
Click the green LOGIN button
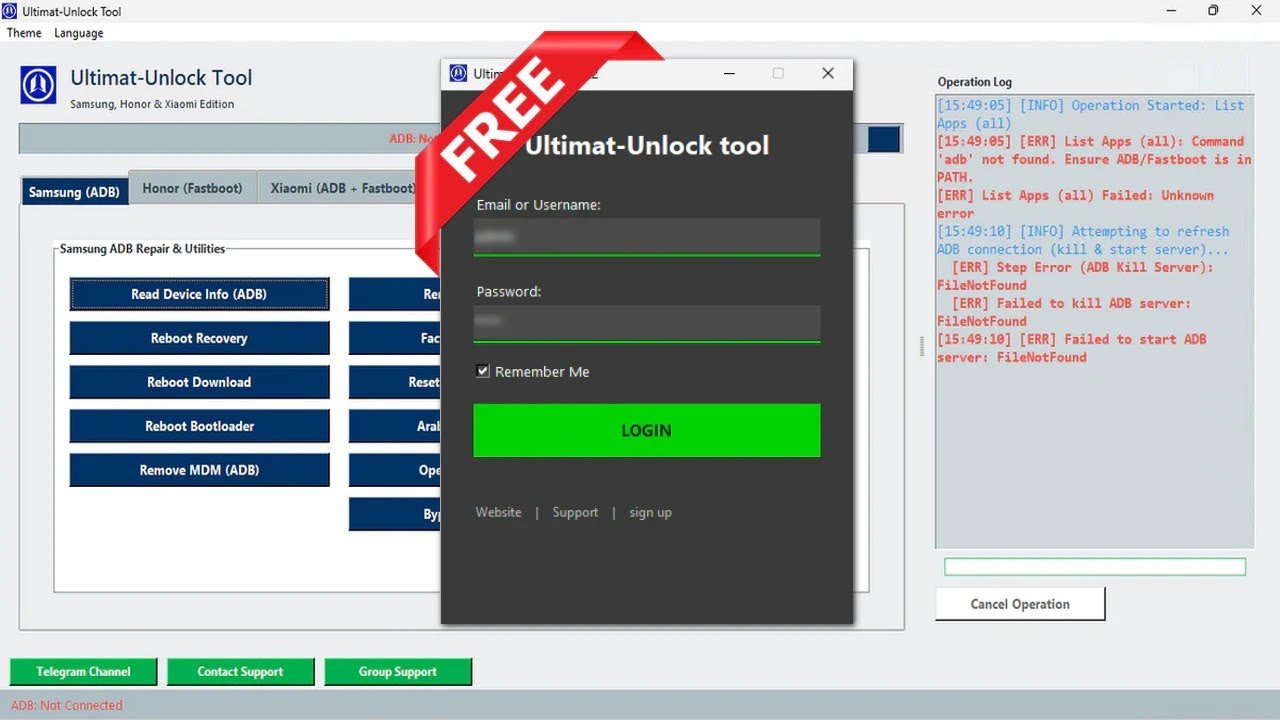tap(646, 430)
